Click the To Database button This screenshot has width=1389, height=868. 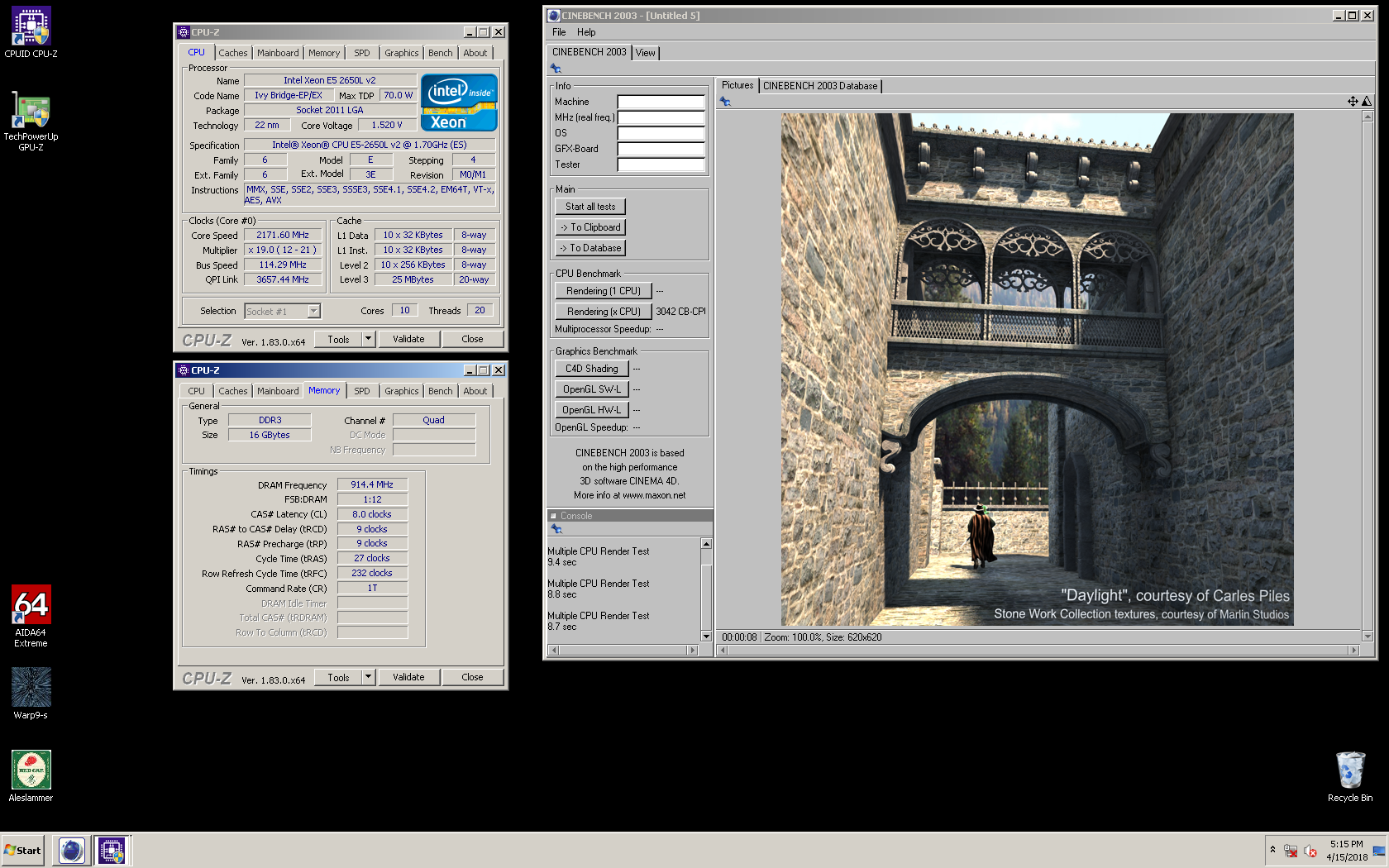(590, 248)
